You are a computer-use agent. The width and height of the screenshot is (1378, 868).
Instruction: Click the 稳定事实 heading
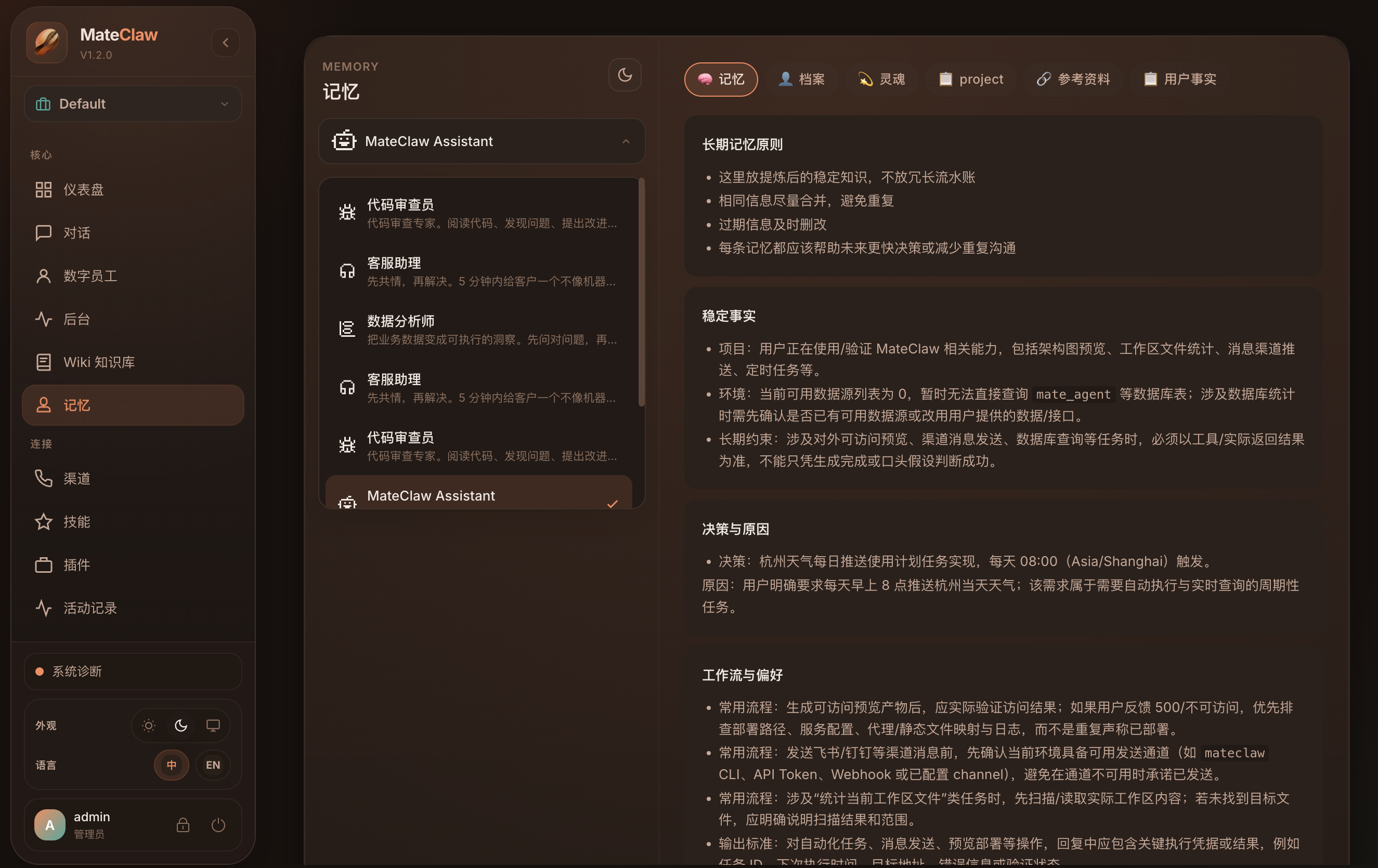pos(729,316)
